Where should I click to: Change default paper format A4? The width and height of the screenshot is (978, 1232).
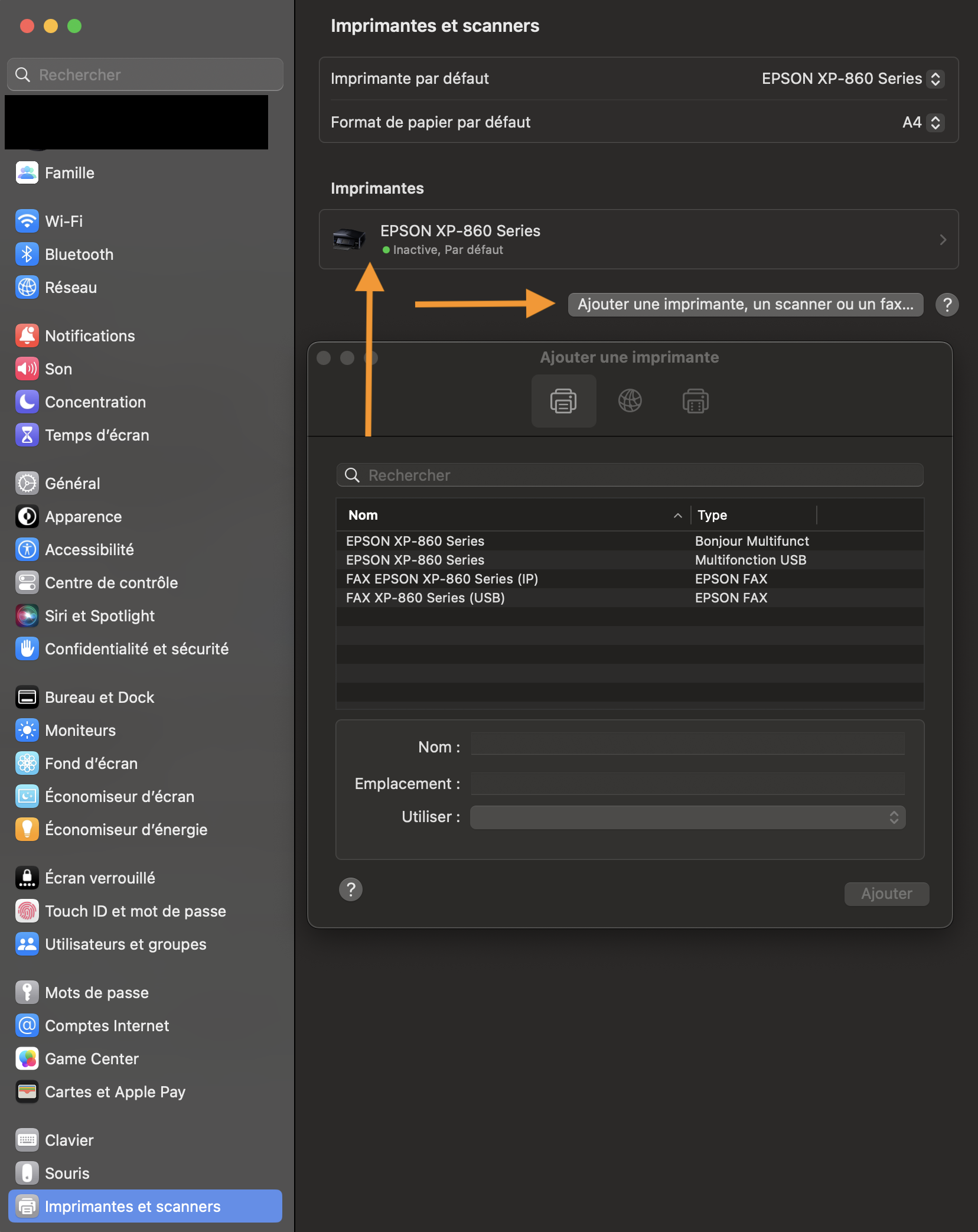pyautogui.click(x=924, y=122)
